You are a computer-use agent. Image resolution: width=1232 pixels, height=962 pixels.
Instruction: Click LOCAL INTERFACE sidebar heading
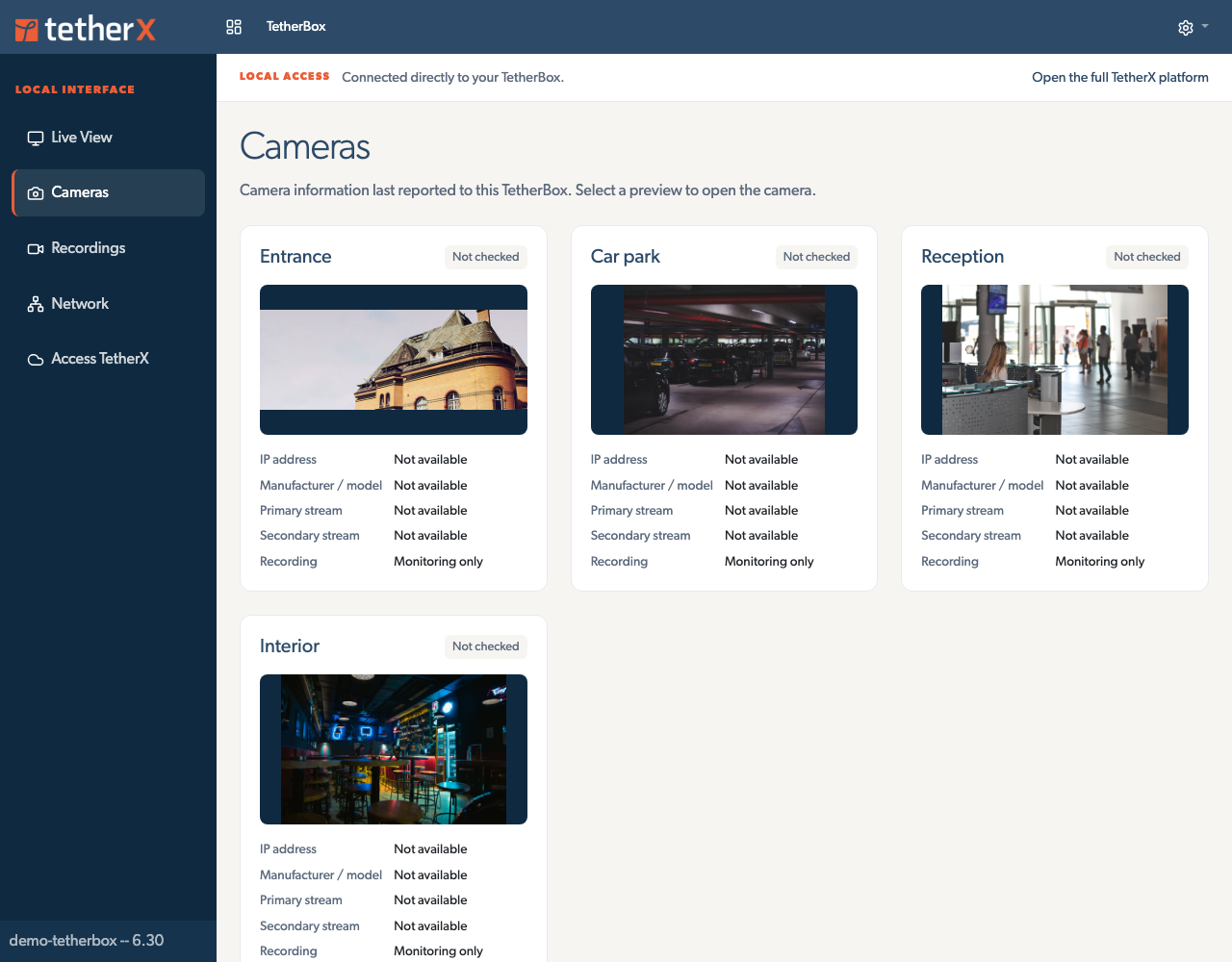(75, 89)
